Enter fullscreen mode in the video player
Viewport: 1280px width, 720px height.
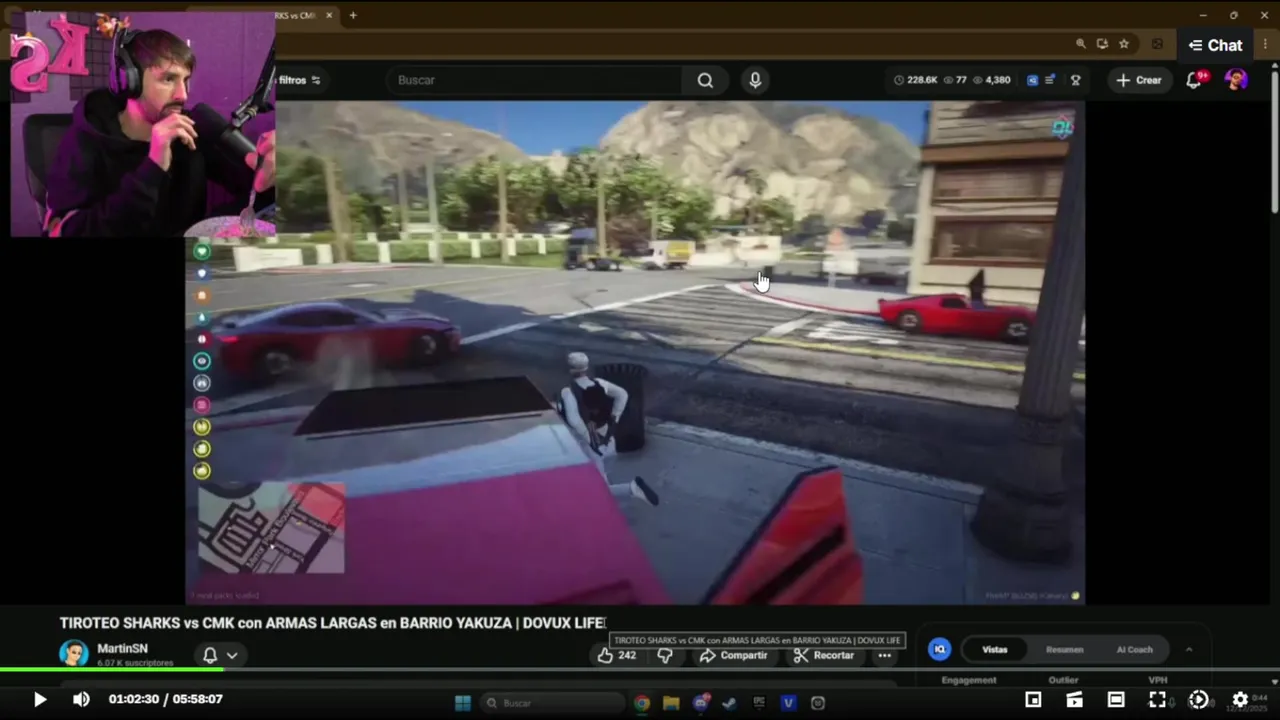tap(1157, 699)
